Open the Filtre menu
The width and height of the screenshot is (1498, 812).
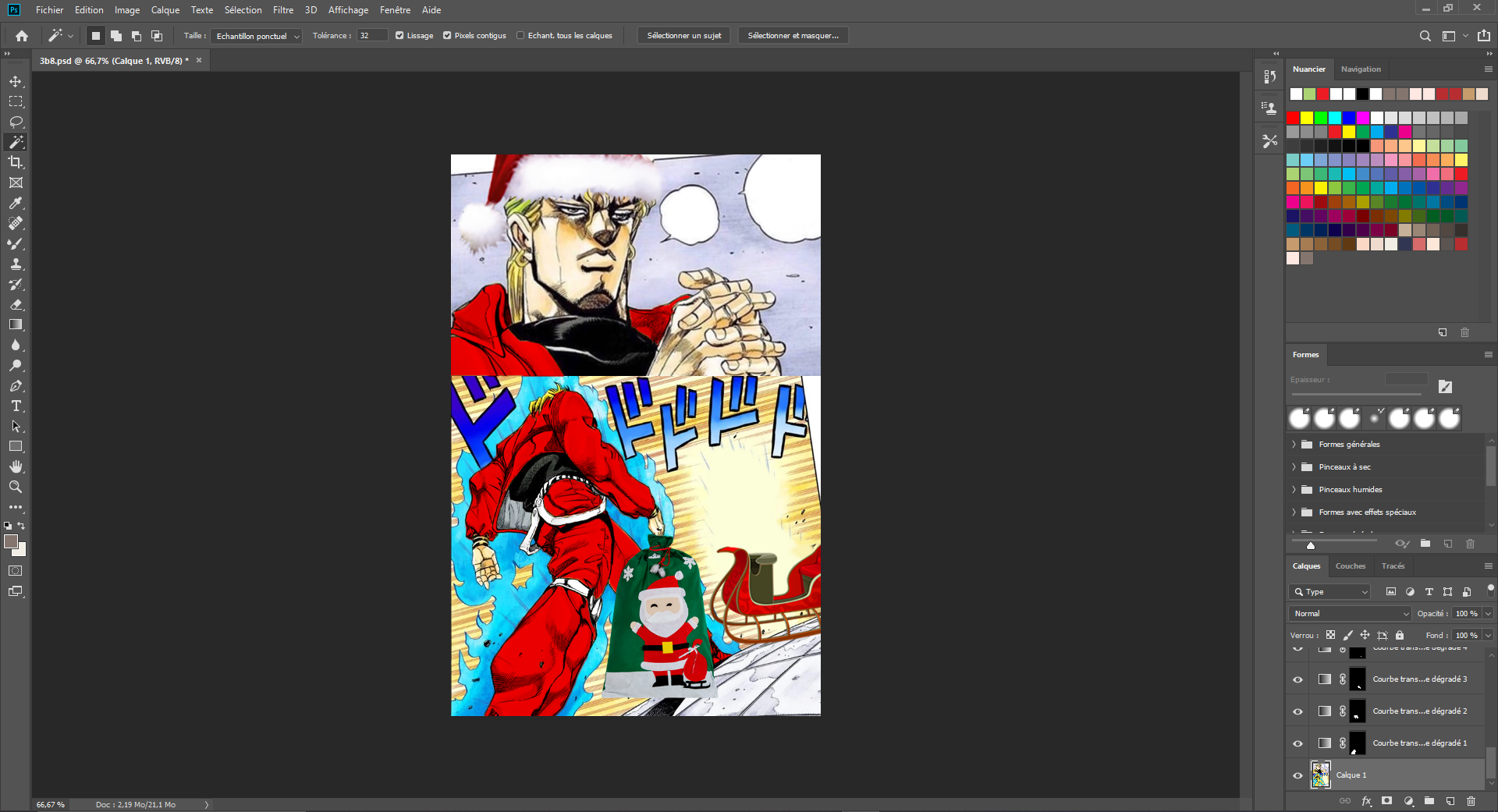coord(282,10)
